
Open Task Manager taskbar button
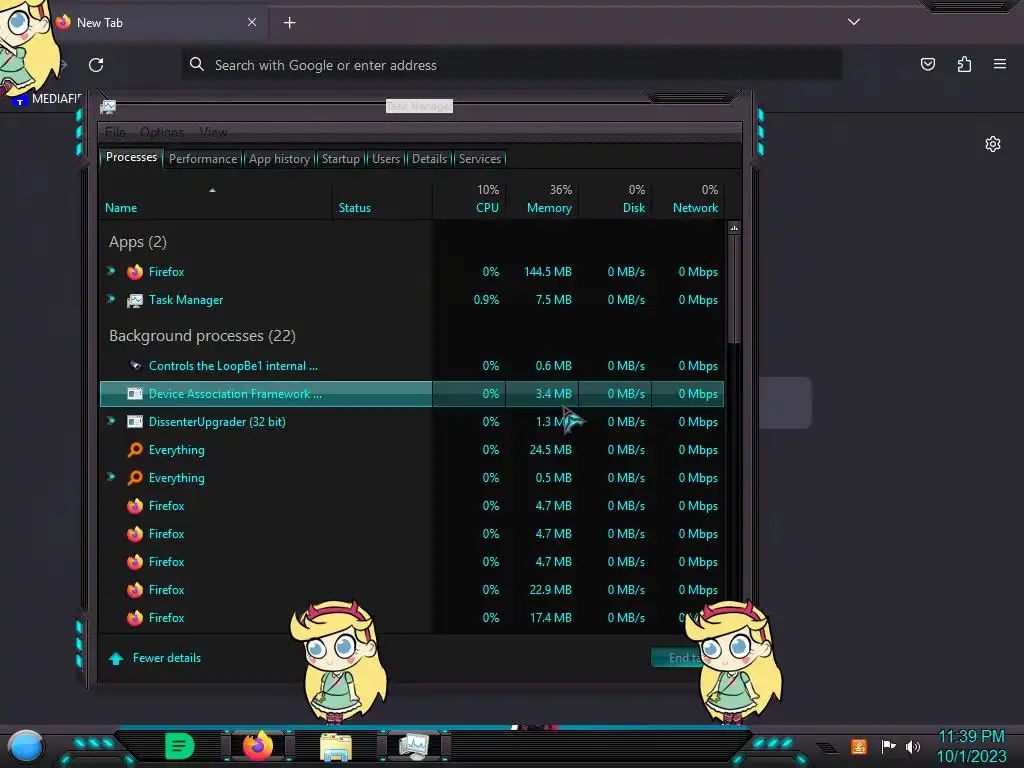pos(413,746)
